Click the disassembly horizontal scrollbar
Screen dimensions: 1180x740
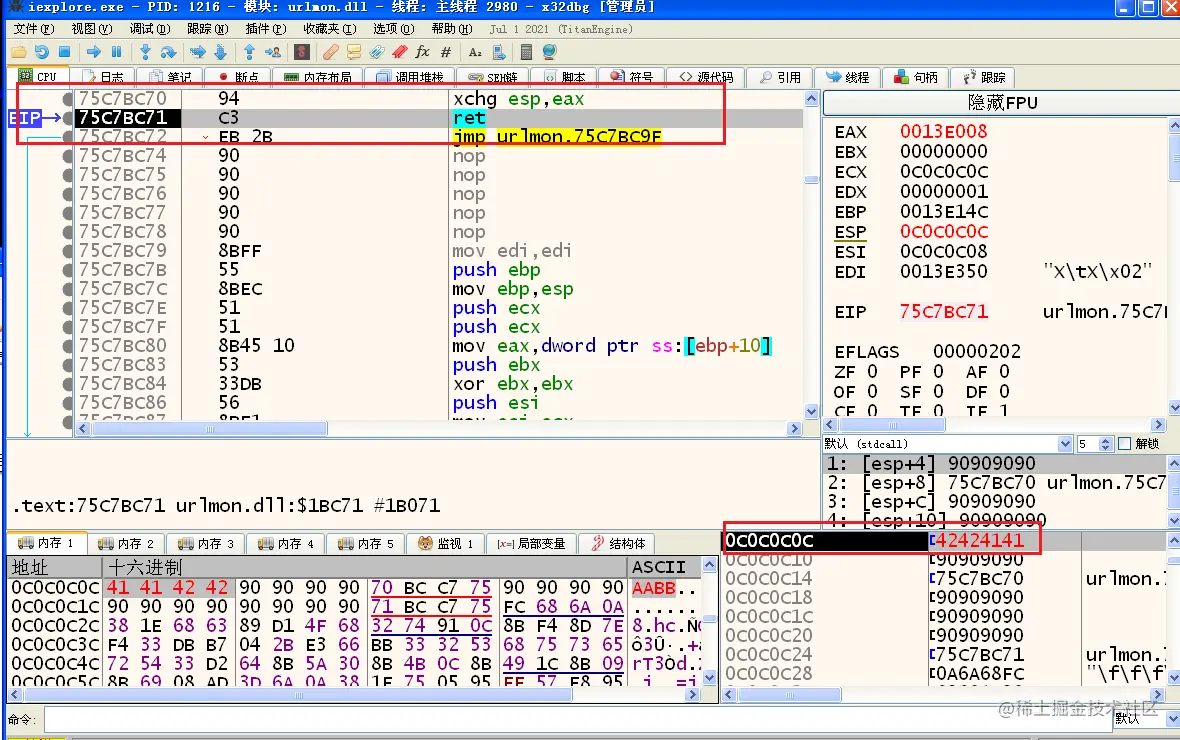click(437, 428)
